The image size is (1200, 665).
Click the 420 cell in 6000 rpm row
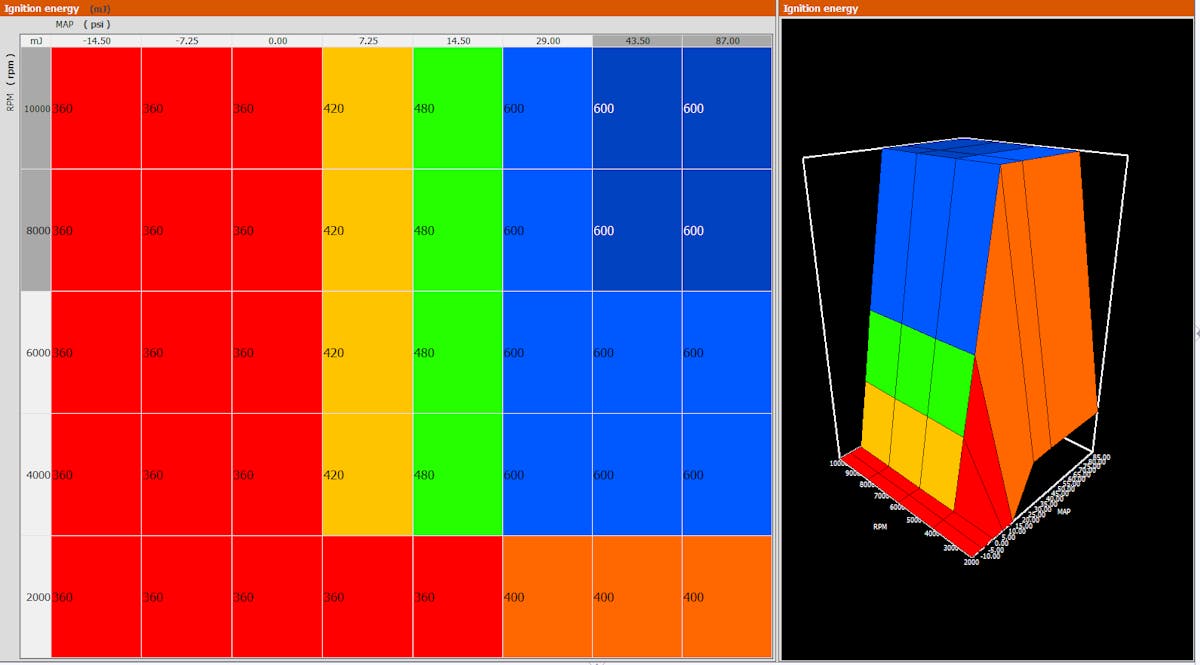point(367,353)
